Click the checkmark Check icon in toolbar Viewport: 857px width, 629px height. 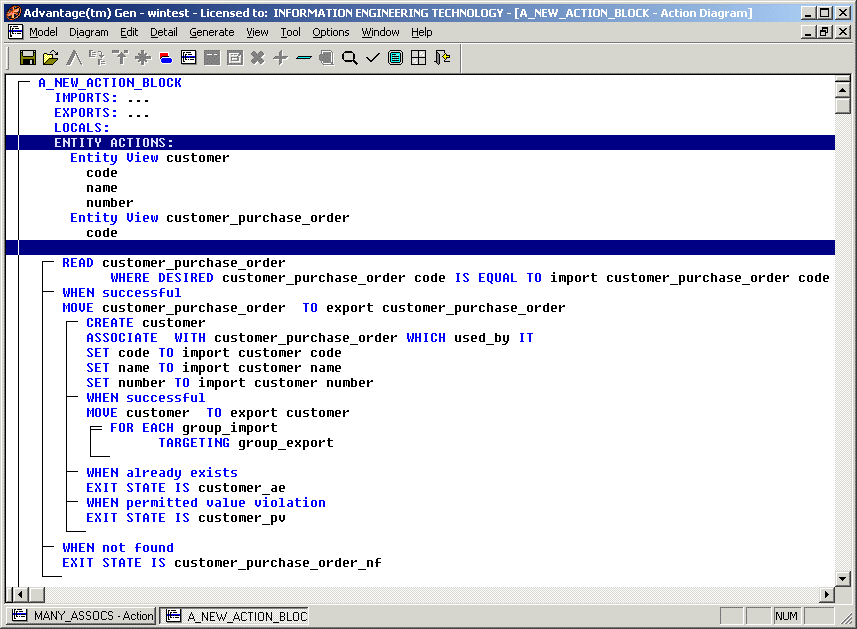click(373, 58)
